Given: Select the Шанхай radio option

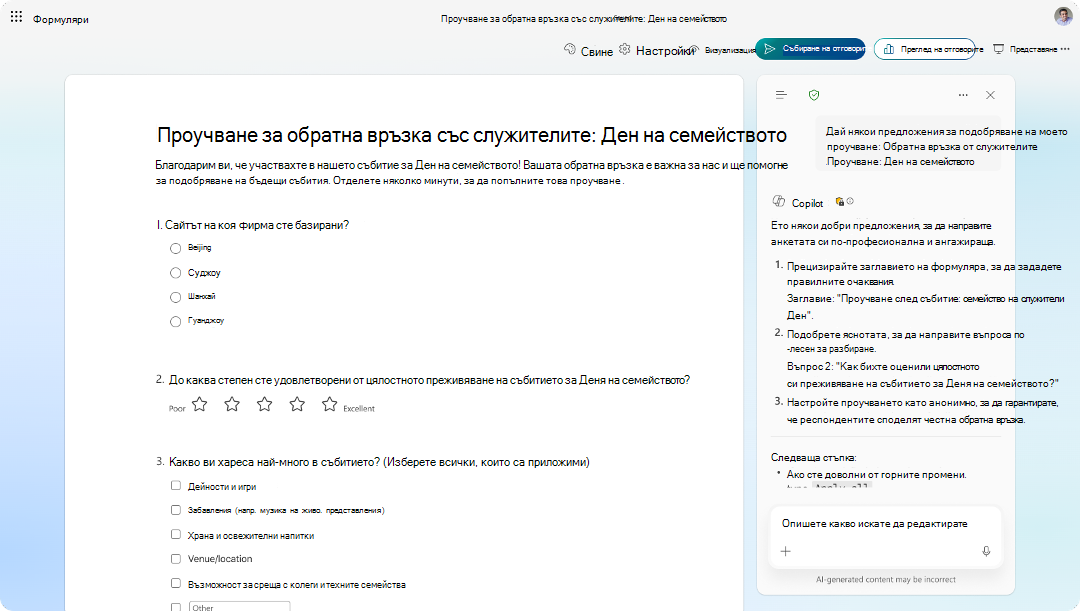Looking at the screenshot, I should [176, 297].
